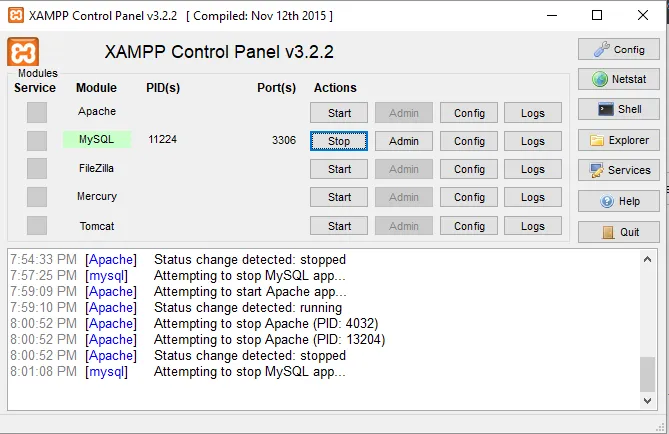Click the log scrollbar down arrow
Image resolution: width=669 pixels, height=434 pixels.
[647, 401]
